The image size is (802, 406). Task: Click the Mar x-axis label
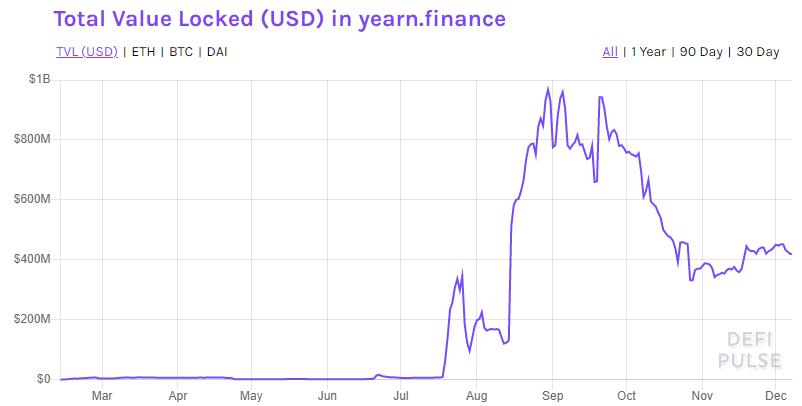coord(101,395)
